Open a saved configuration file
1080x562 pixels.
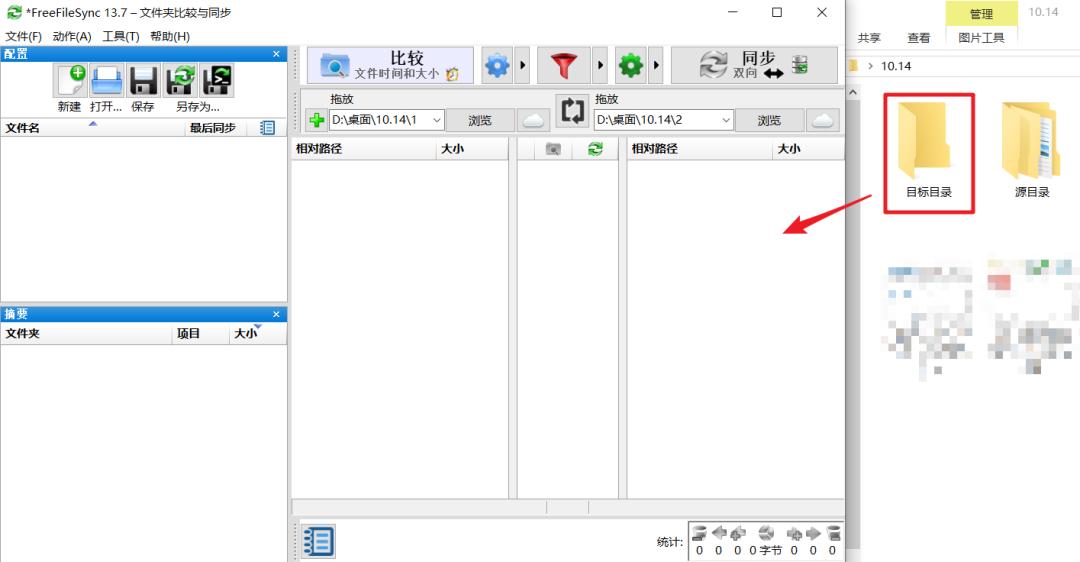107,81
